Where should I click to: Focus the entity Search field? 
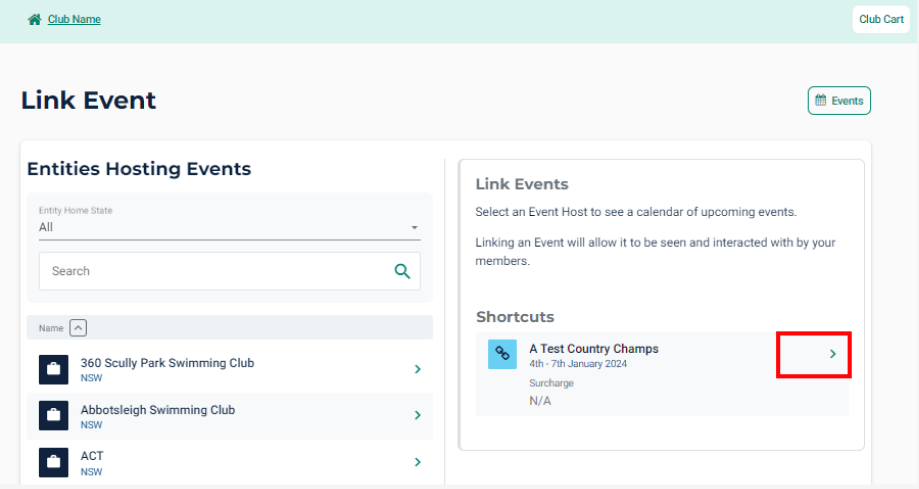229,271
